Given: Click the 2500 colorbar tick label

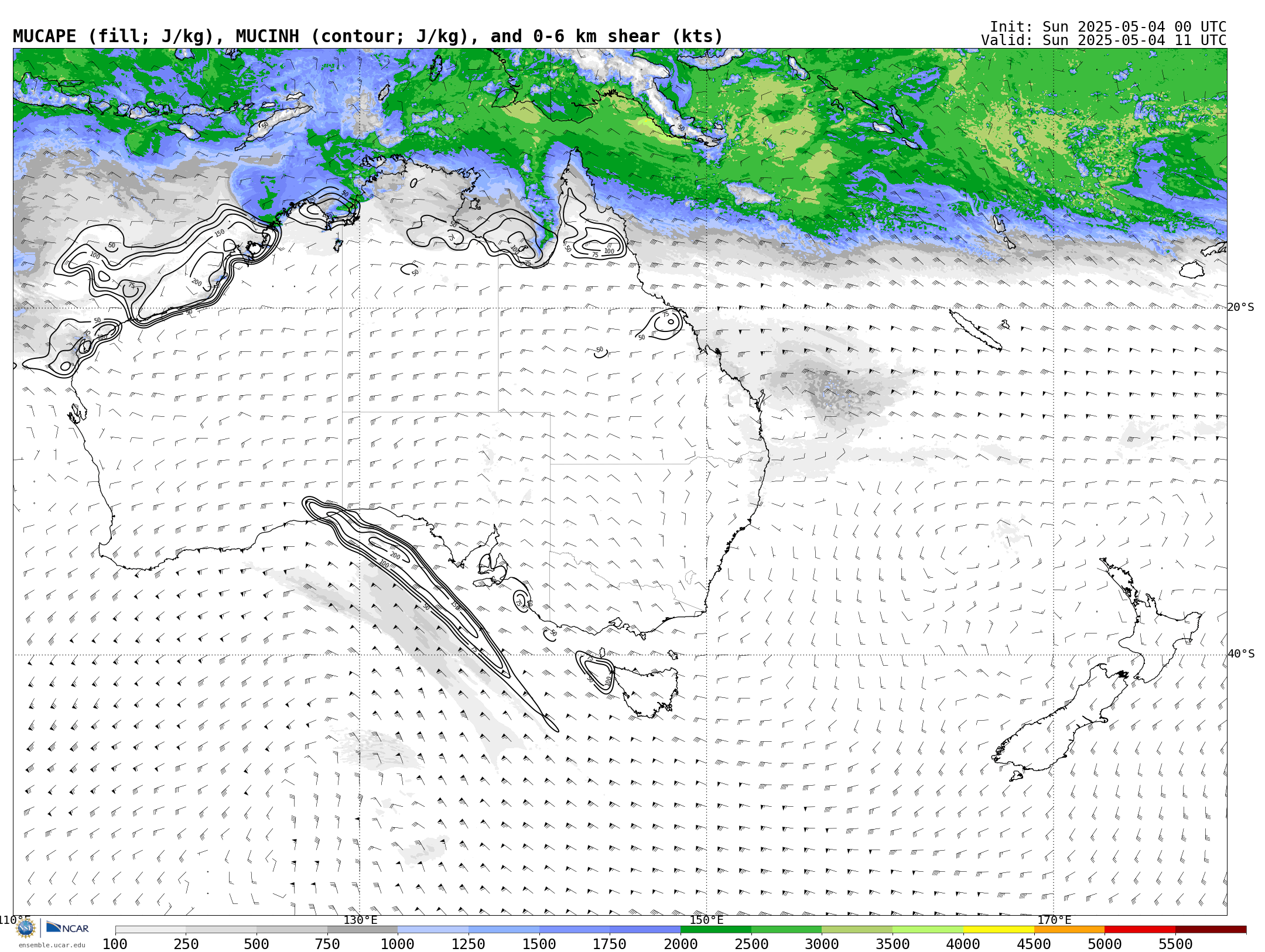Looking at the screenshot, I should 751,944.
